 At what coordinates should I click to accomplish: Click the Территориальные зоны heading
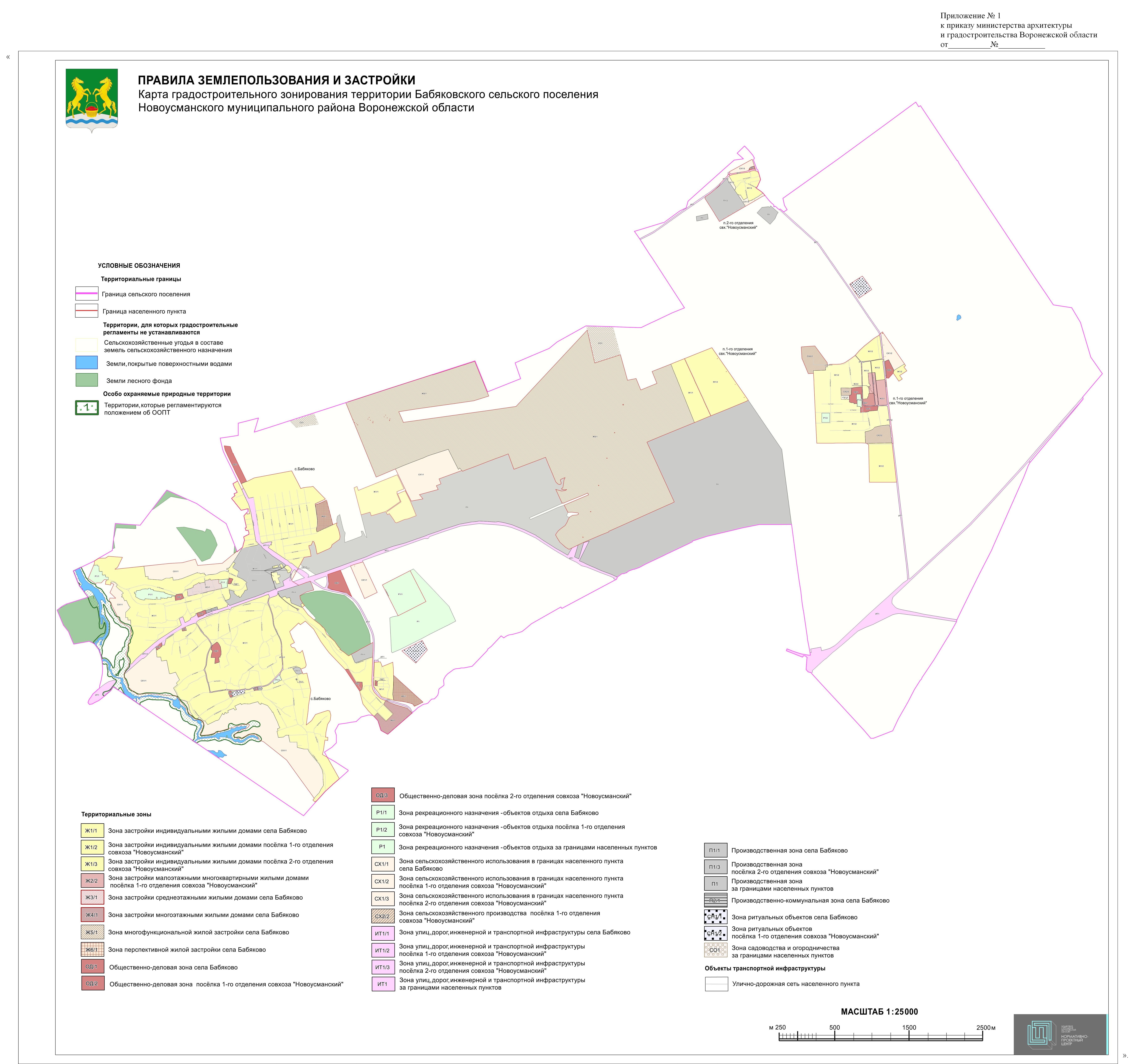[x=117, y=814]
